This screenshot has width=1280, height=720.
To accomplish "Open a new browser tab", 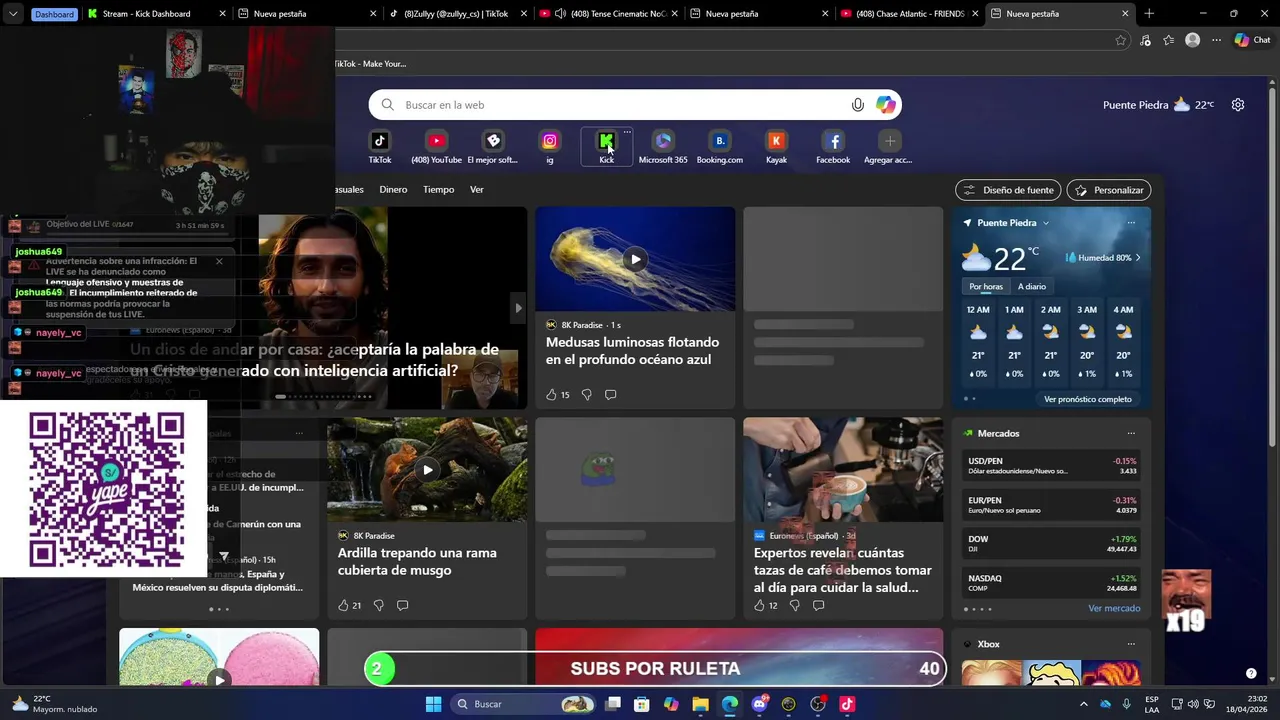I will [x=1149, y=14].
